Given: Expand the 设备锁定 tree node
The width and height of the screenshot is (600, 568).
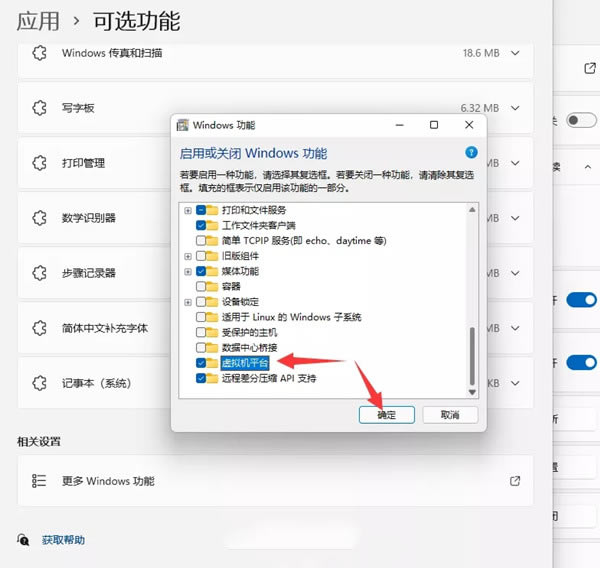Looking at the screenshot, I should (188, 302).
